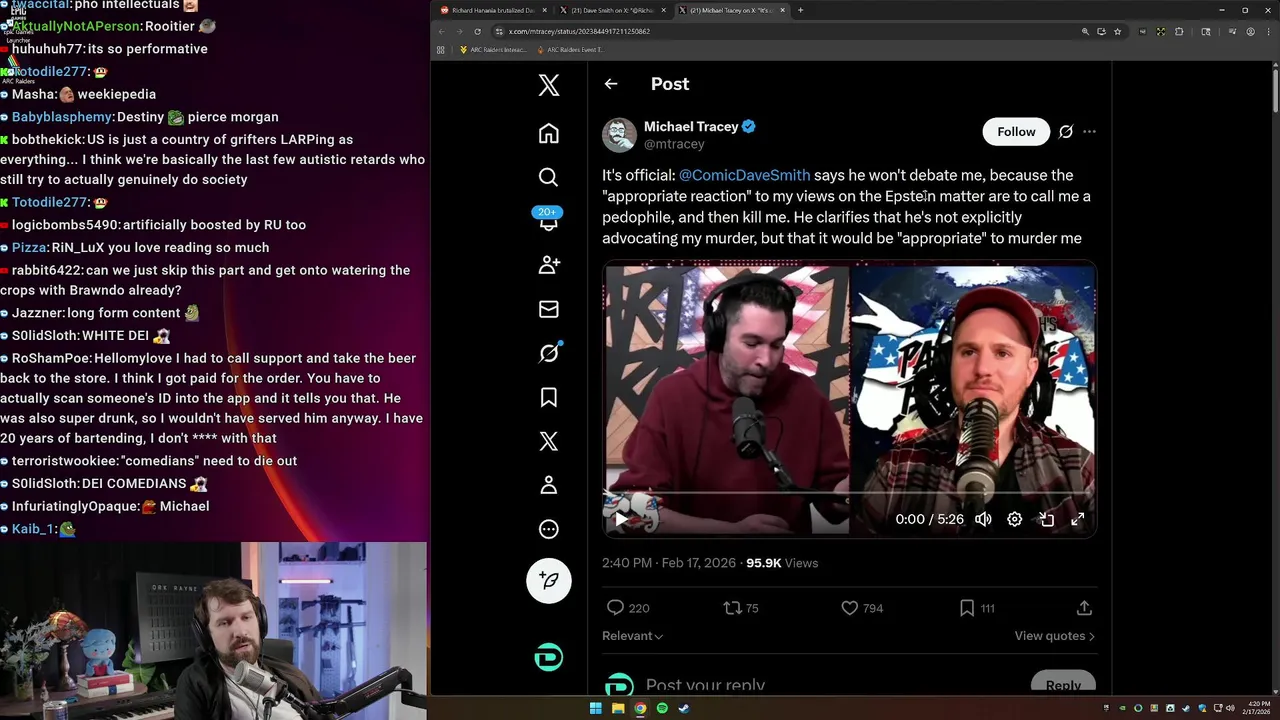This screenshot has width=1280, height=720.
Task: Open File Explorer from taskbar
Action: (x=618, y=708)
